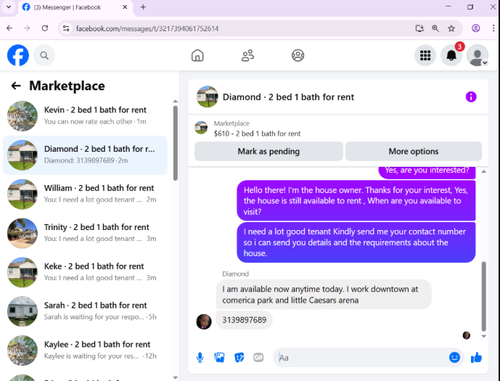
Task: Choose a sticker
Action: (x=239, y=358)
